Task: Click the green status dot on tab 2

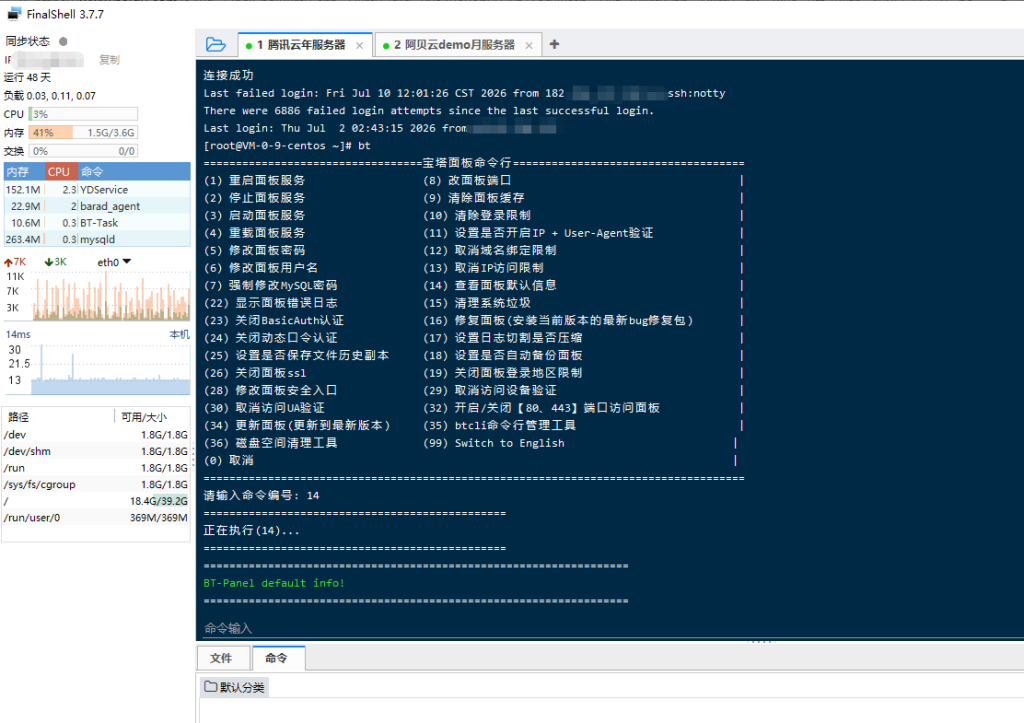Action: point(386,46)
